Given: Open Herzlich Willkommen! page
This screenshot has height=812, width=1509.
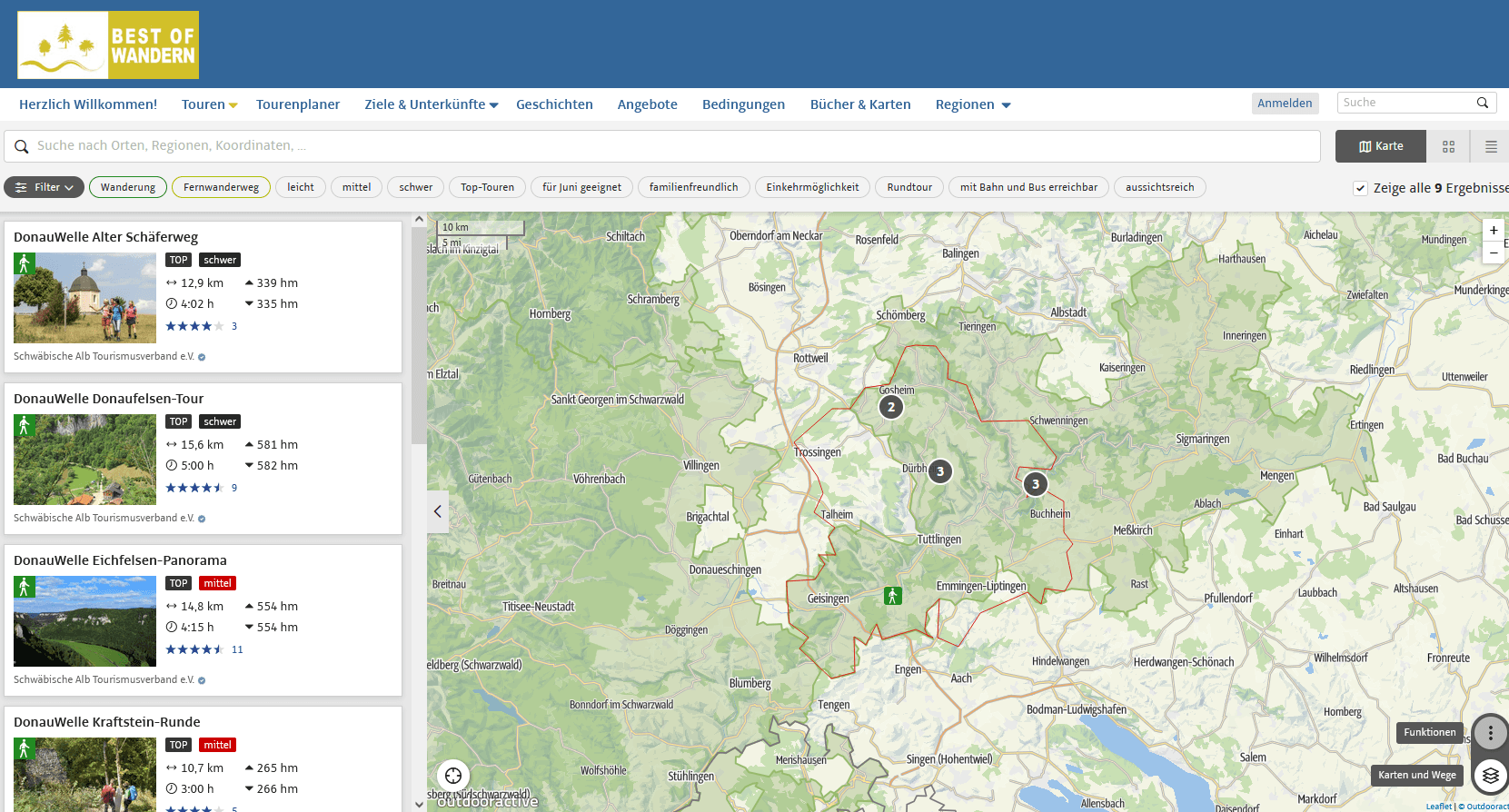Looking at the screenshot, I should [x=88, y=104].
